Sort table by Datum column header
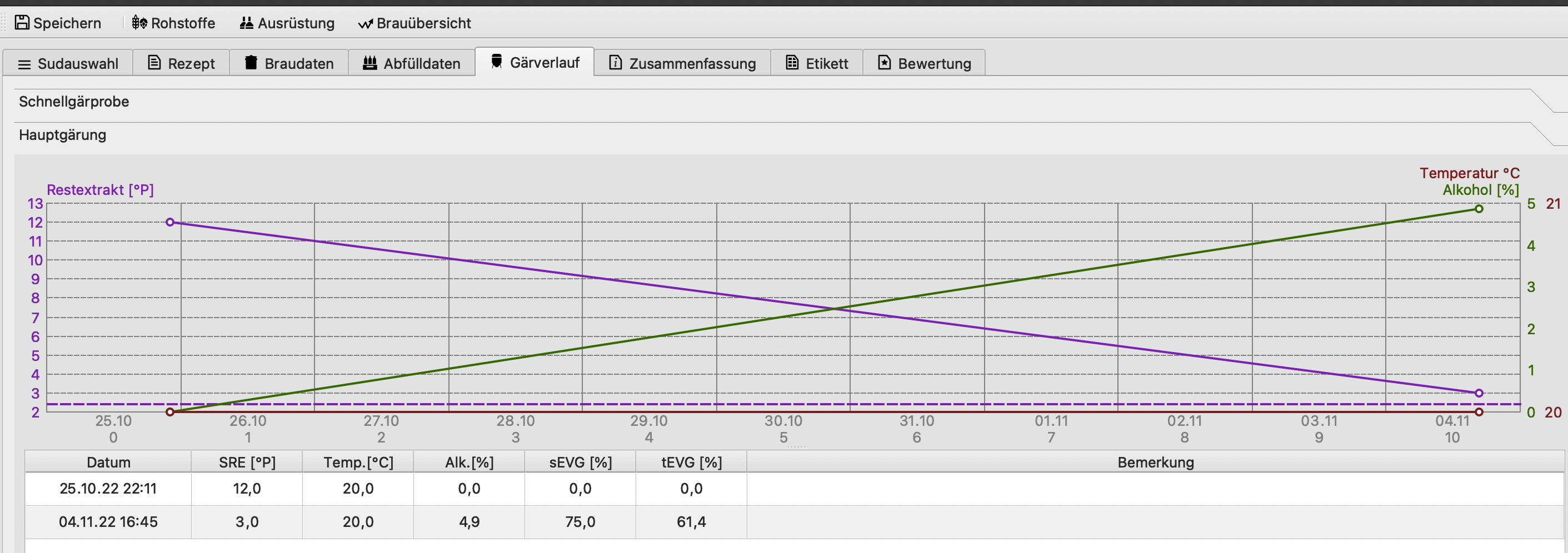The image size is (1568, 553). (x=108, y=462)
